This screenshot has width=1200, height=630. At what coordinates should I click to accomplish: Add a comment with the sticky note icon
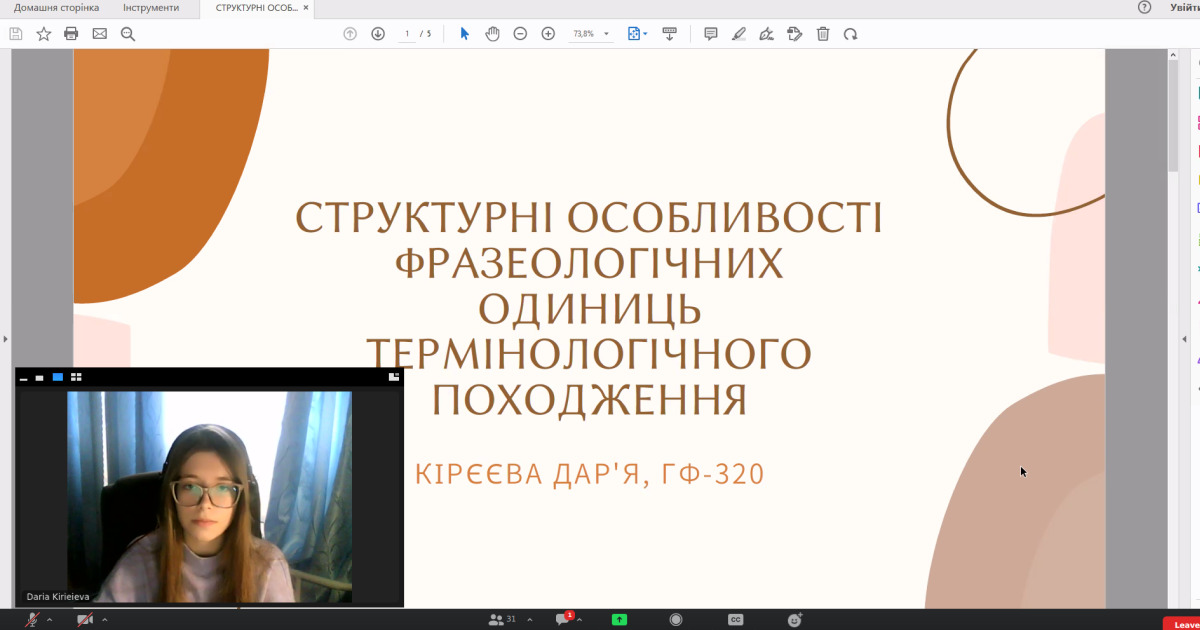tap(711, 34)
